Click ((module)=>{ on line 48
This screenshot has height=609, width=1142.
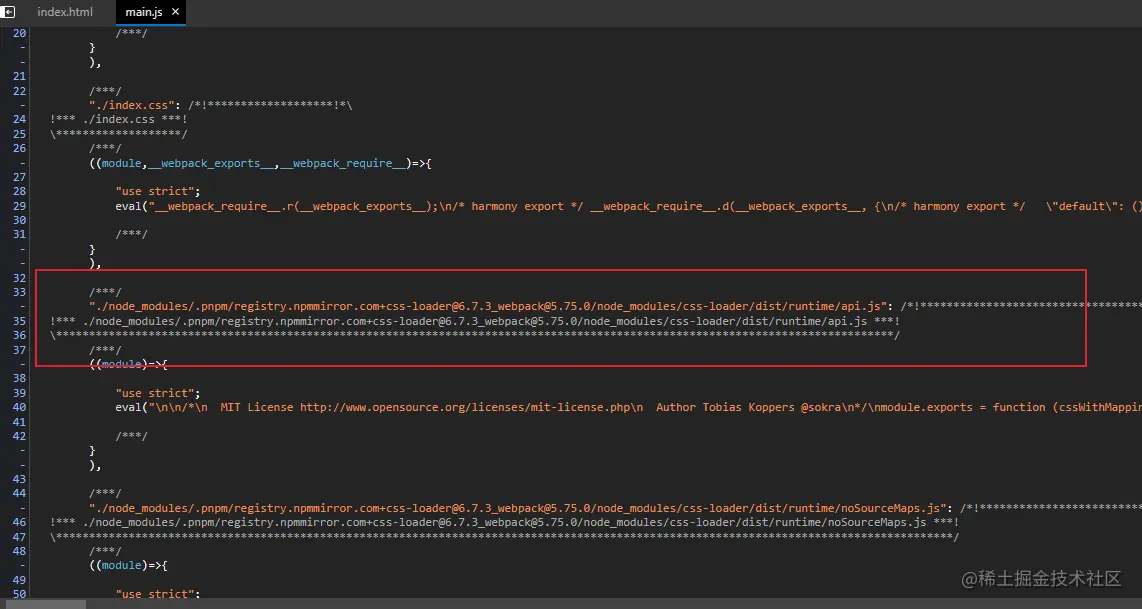(129, 565)
